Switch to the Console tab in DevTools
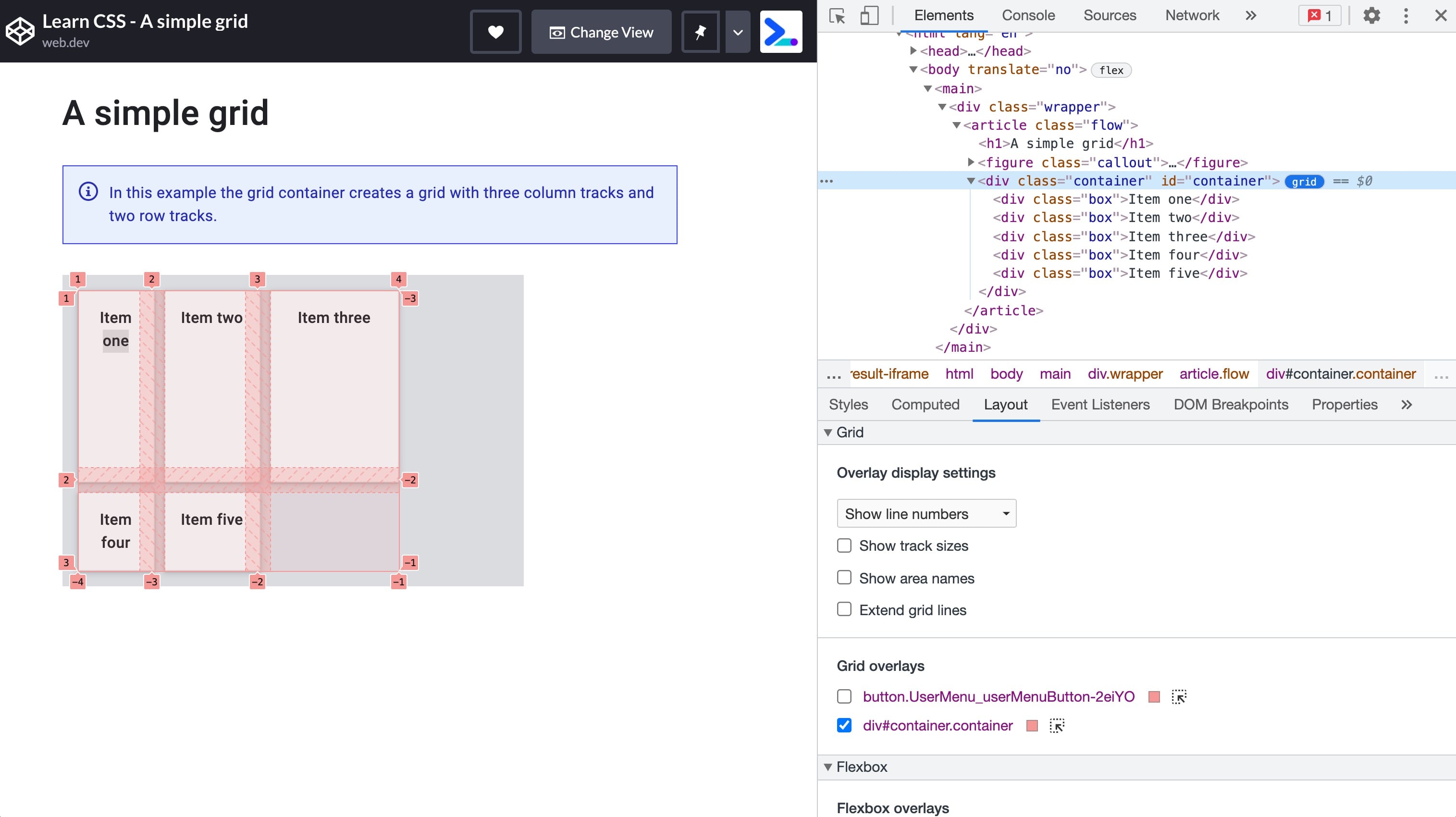 [x=1028, y=15]
